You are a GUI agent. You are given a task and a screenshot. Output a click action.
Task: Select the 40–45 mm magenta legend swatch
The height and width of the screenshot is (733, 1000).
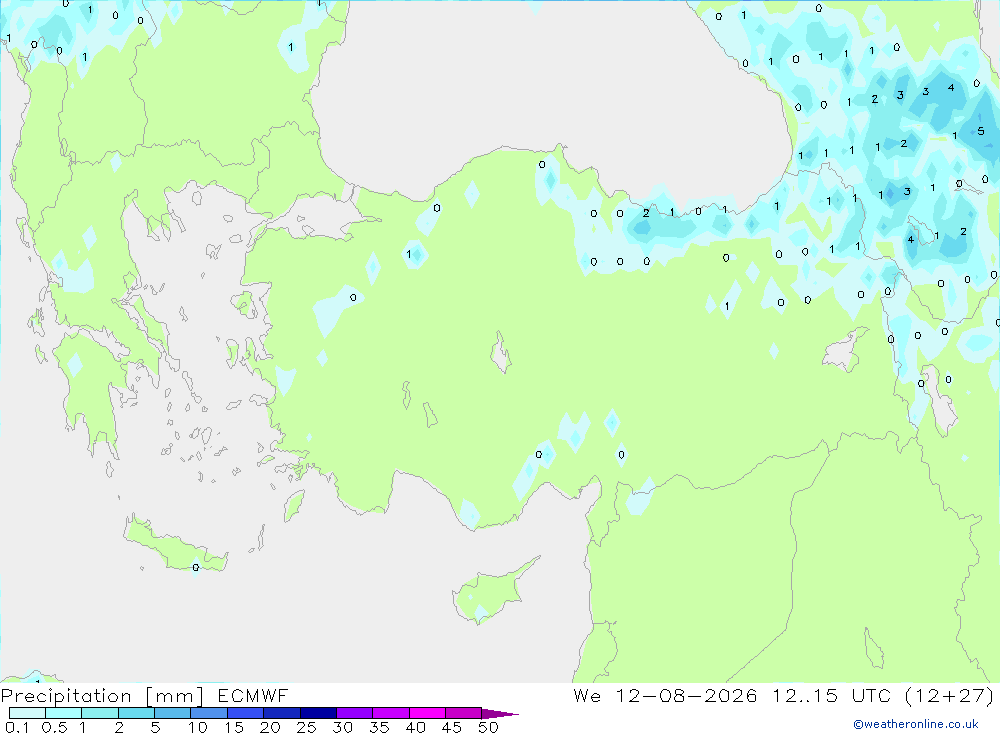pyautogui.click(x=427, y=713)
